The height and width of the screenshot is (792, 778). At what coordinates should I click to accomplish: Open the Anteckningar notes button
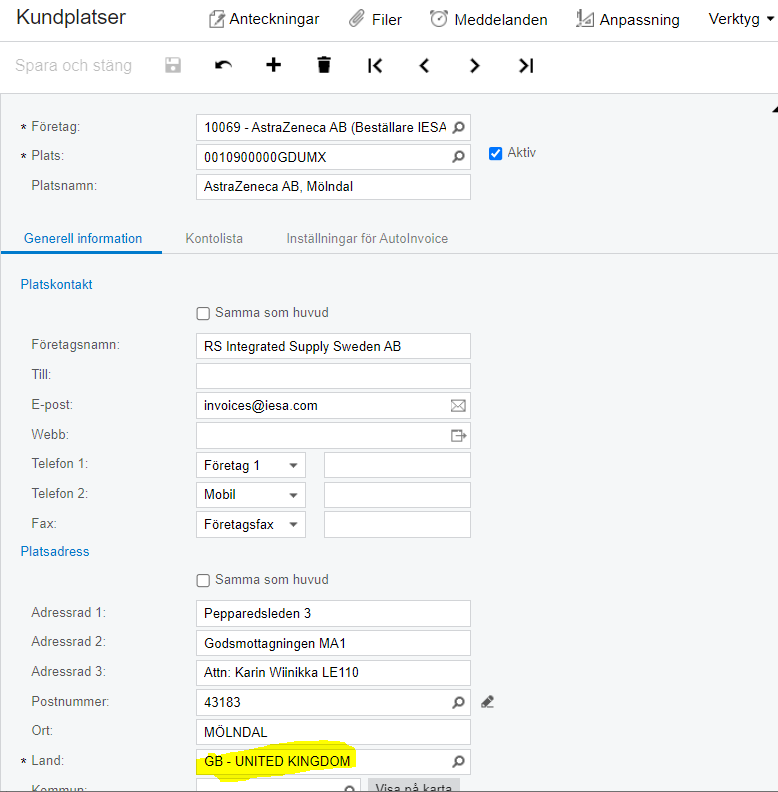(264, 19)
